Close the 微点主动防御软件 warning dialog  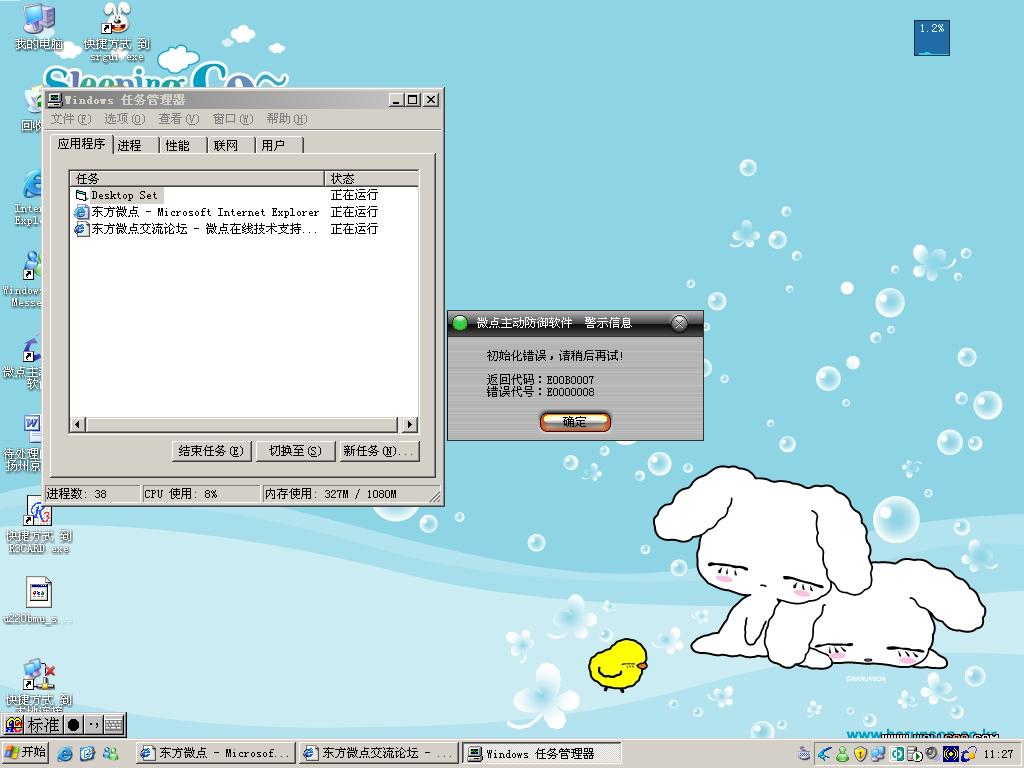point(679,323)
